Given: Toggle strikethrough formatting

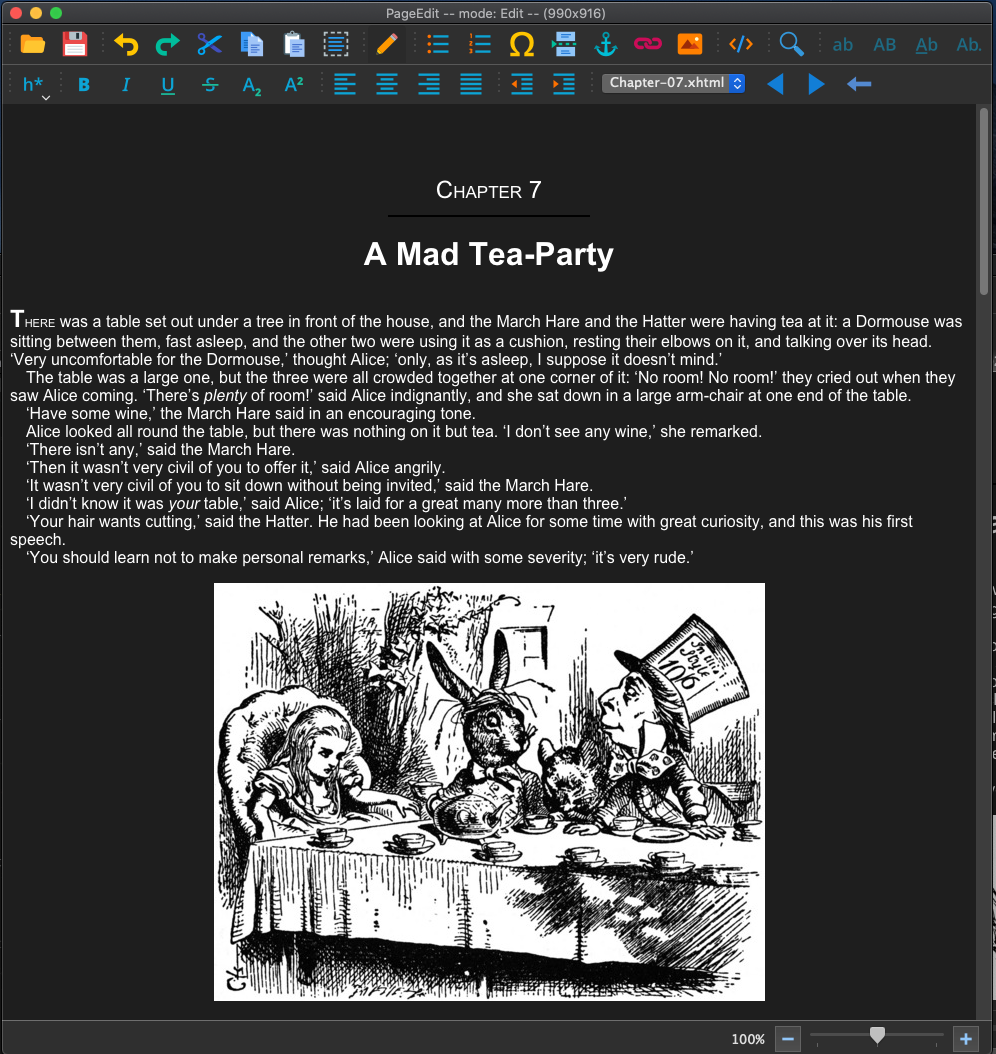Looking at the screenshot, I should (x=210, y=85).
